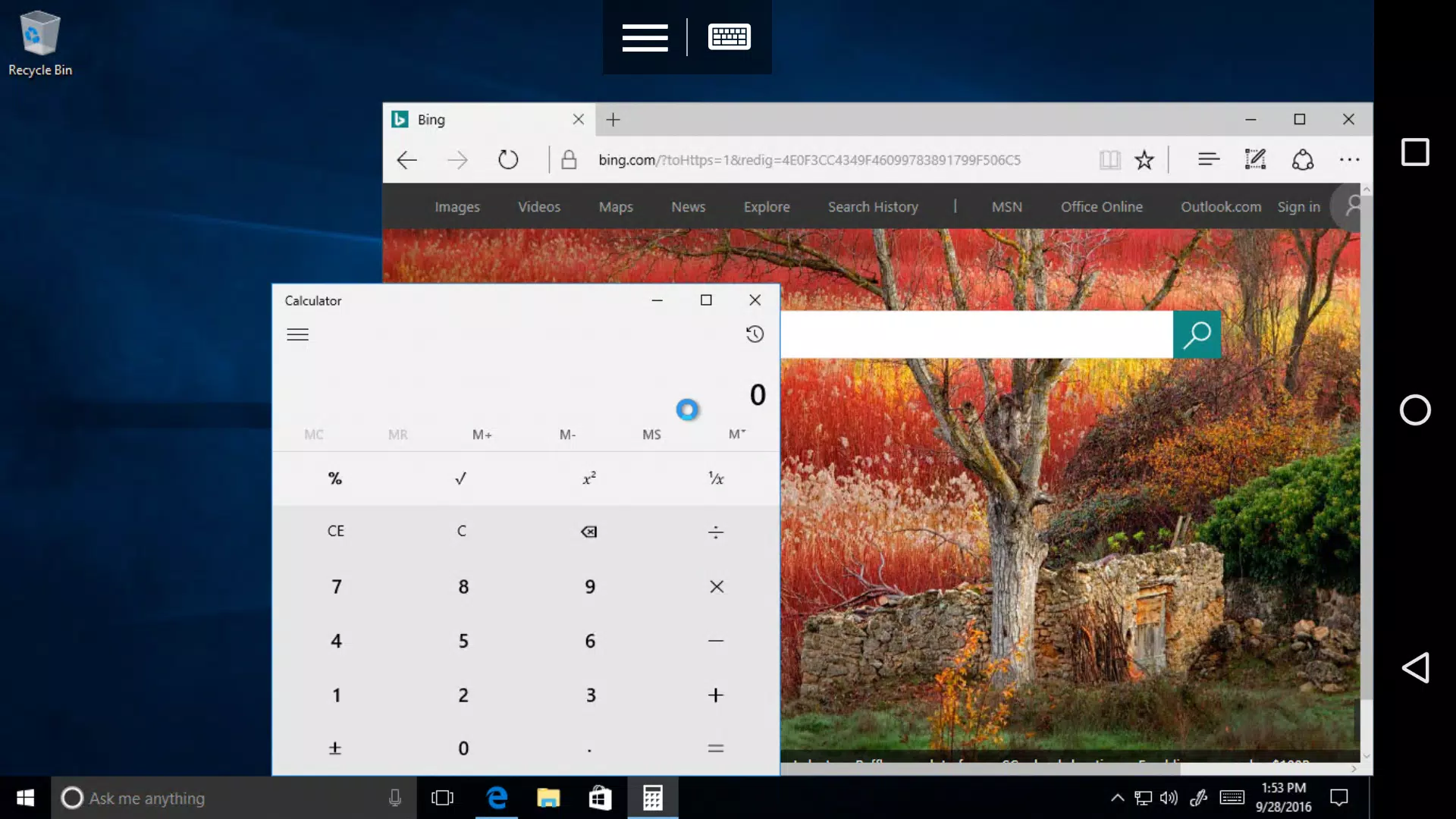This screenshot has height=819, width=1456.
Task: Click the x-squared button
Action: [x=589, y=478]
